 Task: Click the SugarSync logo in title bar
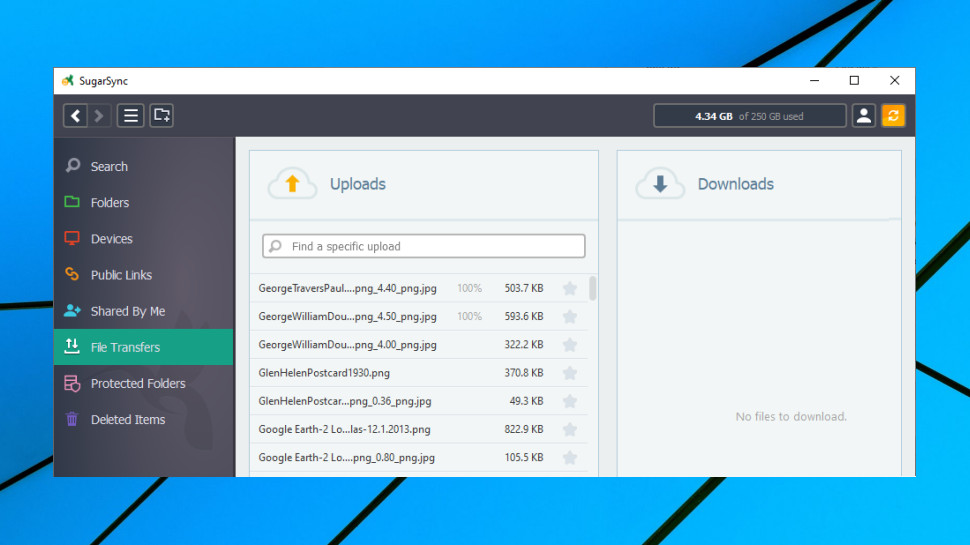click(x=67, y=81)
